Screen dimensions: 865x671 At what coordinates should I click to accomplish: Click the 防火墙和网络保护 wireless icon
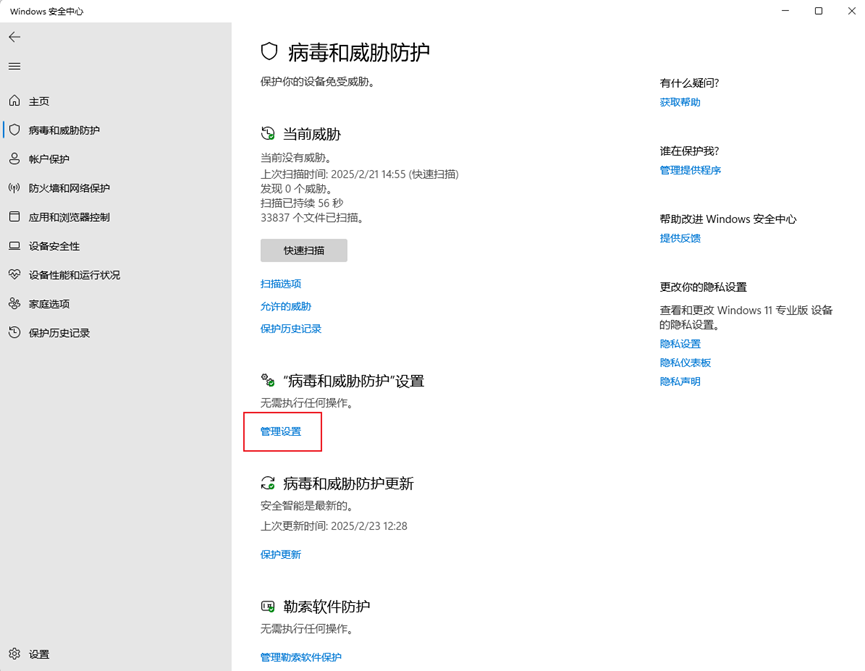tap(14, 188)
